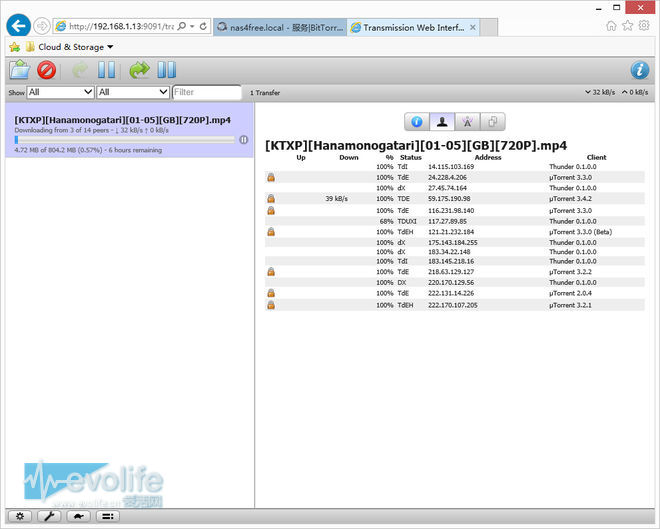This screenshot has width=660, height=529.
Task: Switch to the nas4free.local browser tab
Action: (280, 27)
